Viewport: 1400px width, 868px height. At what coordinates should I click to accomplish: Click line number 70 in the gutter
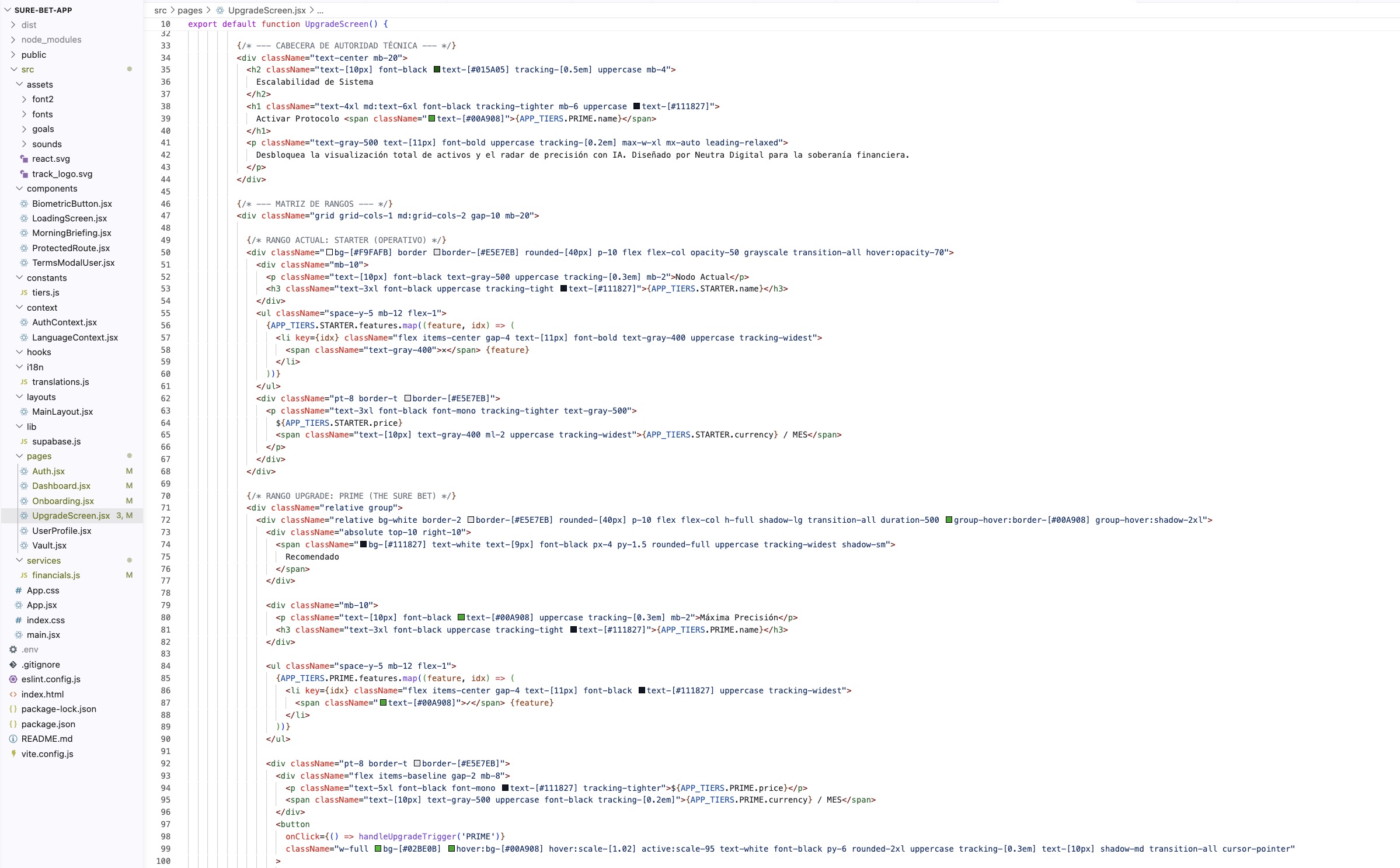click(x=166, y=496)
